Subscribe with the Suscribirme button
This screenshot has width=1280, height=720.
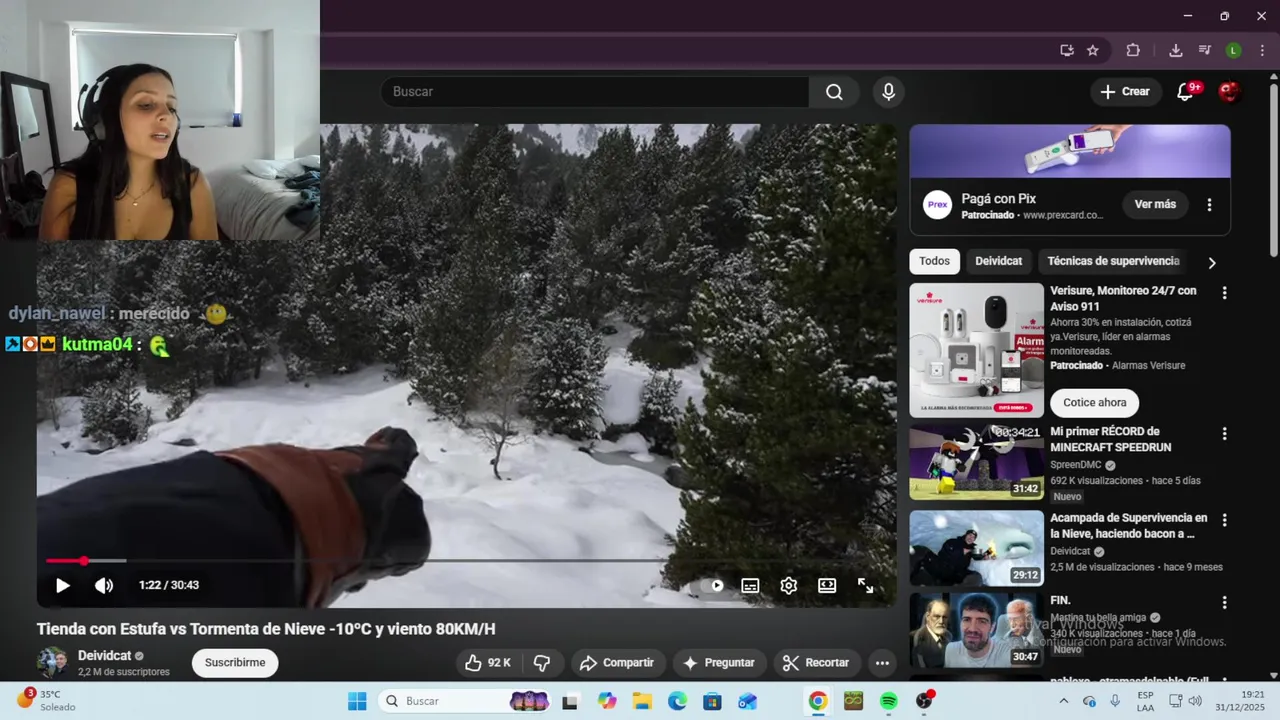235,663
